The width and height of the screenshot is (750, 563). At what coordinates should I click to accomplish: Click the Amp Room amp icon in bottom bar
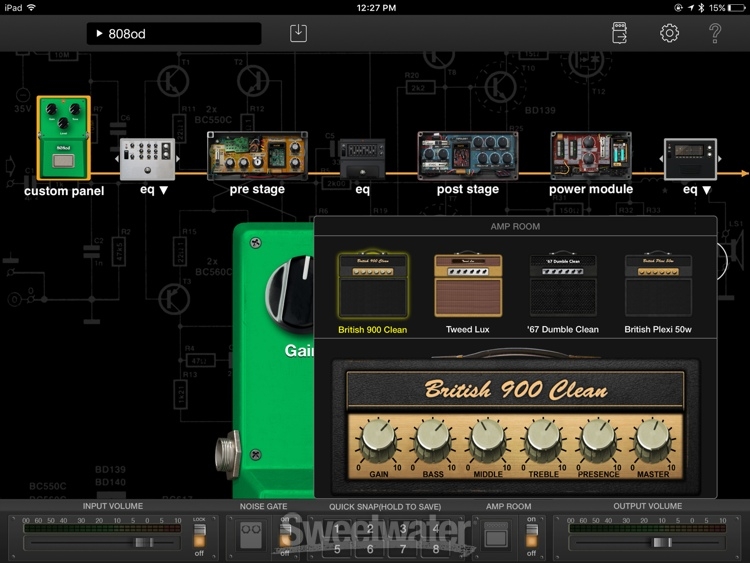[496, 535]
